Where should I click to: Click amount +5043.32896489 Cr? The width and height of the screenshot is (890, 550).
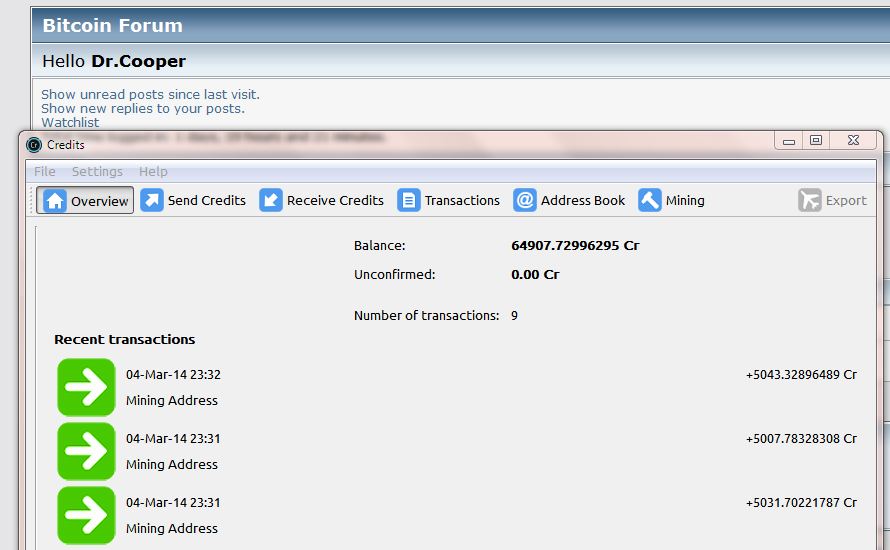point(801,375)
